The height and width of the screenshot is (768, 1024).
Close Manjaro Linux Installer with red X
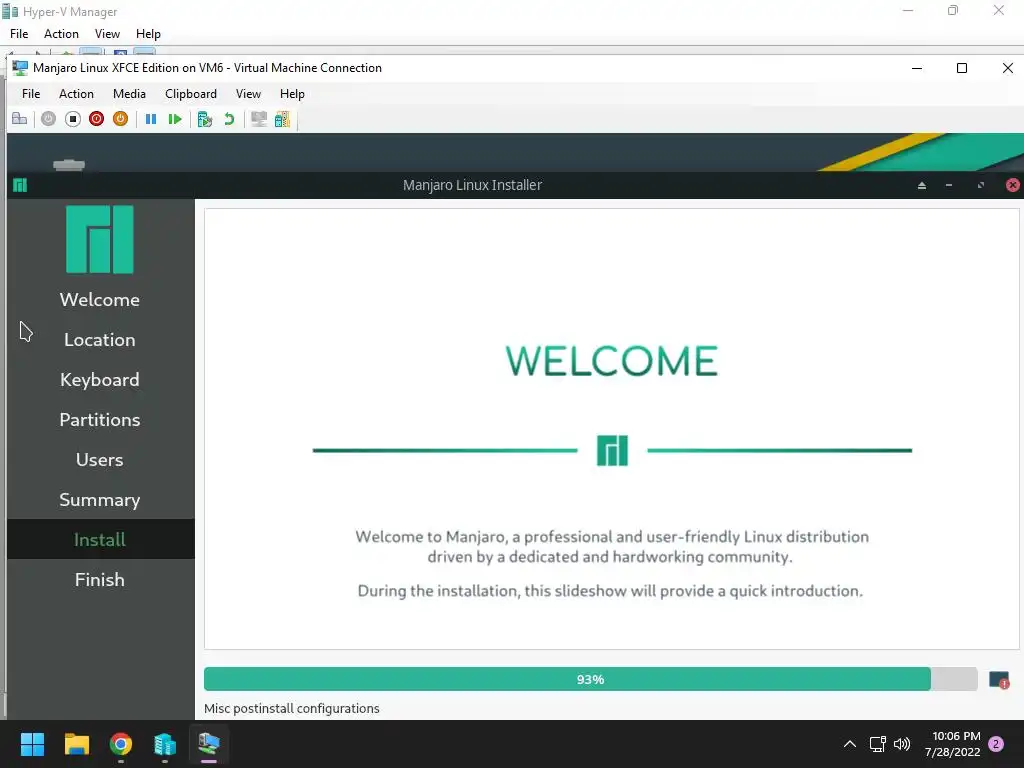tap(1013, 185)
